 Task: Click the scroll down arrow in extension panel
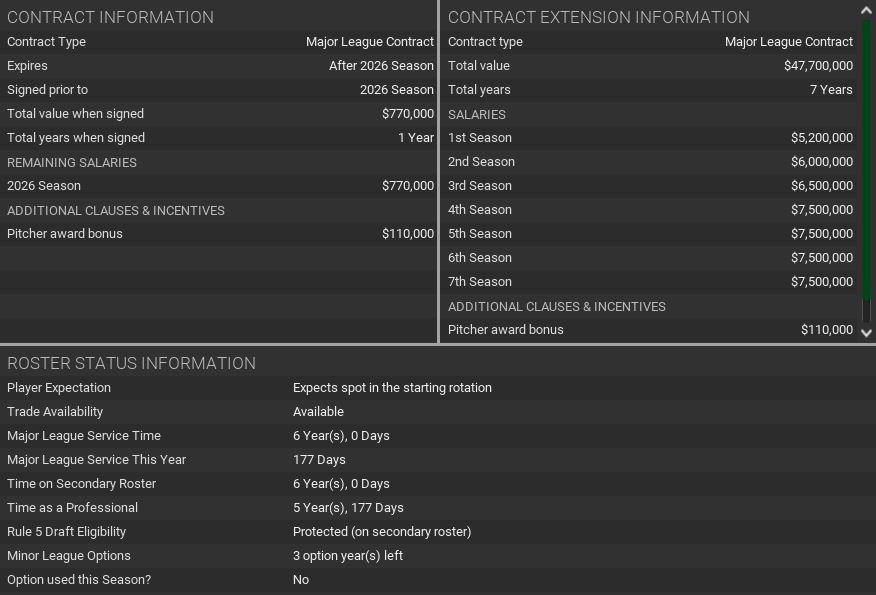(866, 333)
